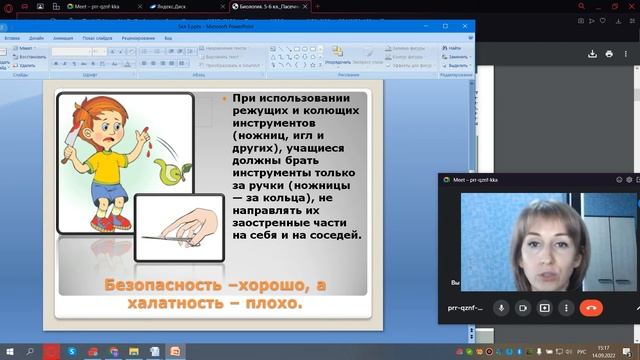Click Выровнять текст in the ribbon
The width and height of the screenshot is (640, 360).
(x=219, y=57)
